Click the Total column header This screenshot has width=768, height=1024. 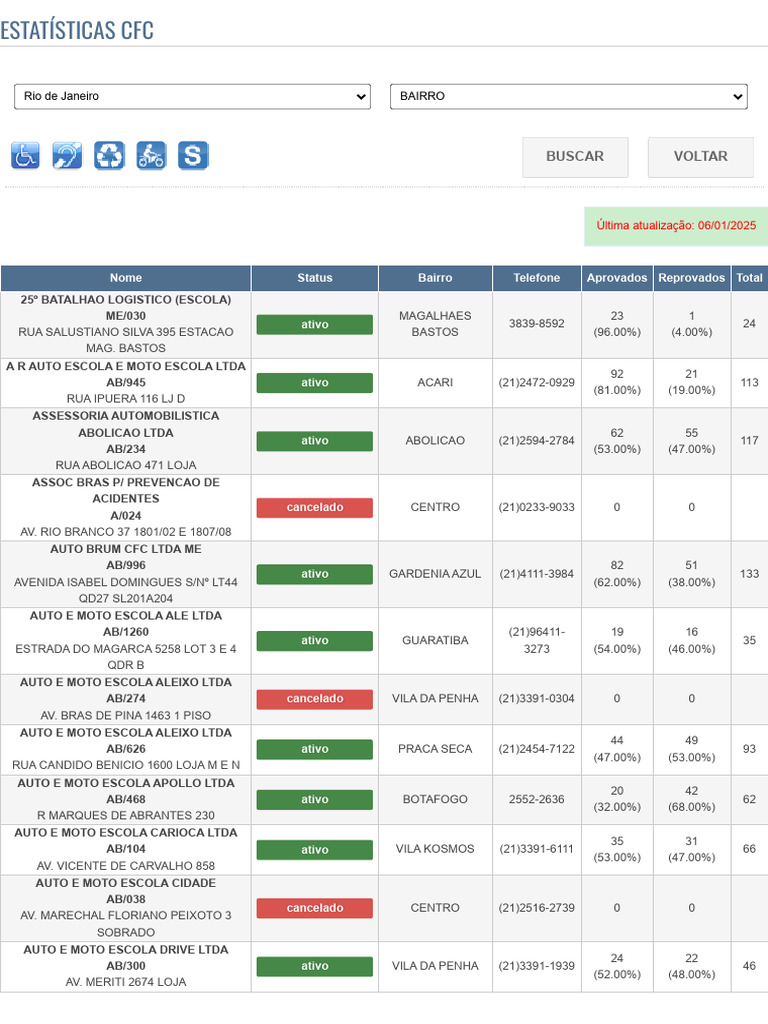tap(750, 278)
